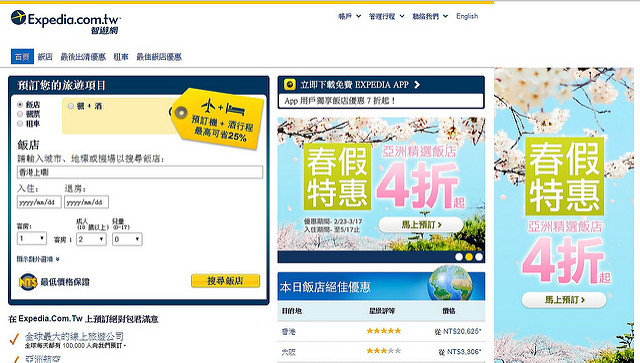Select the 機票 flight radio button
This screenshot has height=363, width=640.
click(20, 114)
